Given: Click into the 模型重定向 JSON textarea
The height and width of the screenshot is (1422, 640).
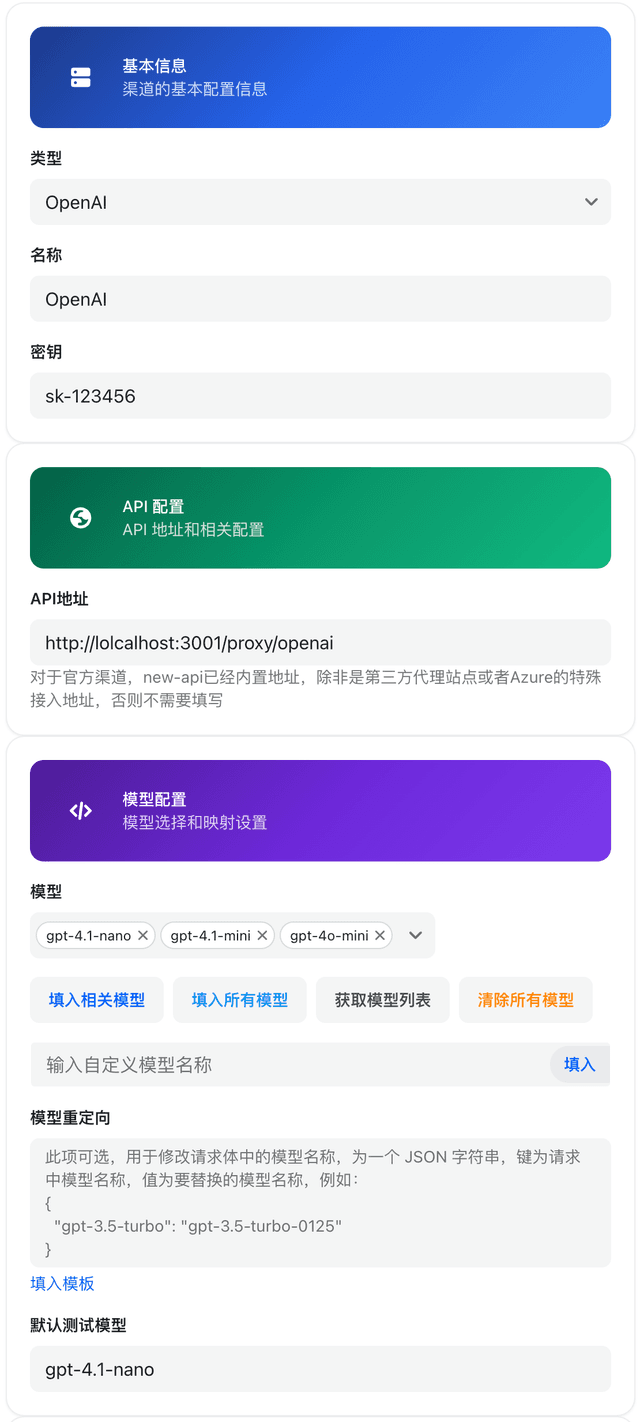Looking at the screenshot, I should coord(320,1203).
